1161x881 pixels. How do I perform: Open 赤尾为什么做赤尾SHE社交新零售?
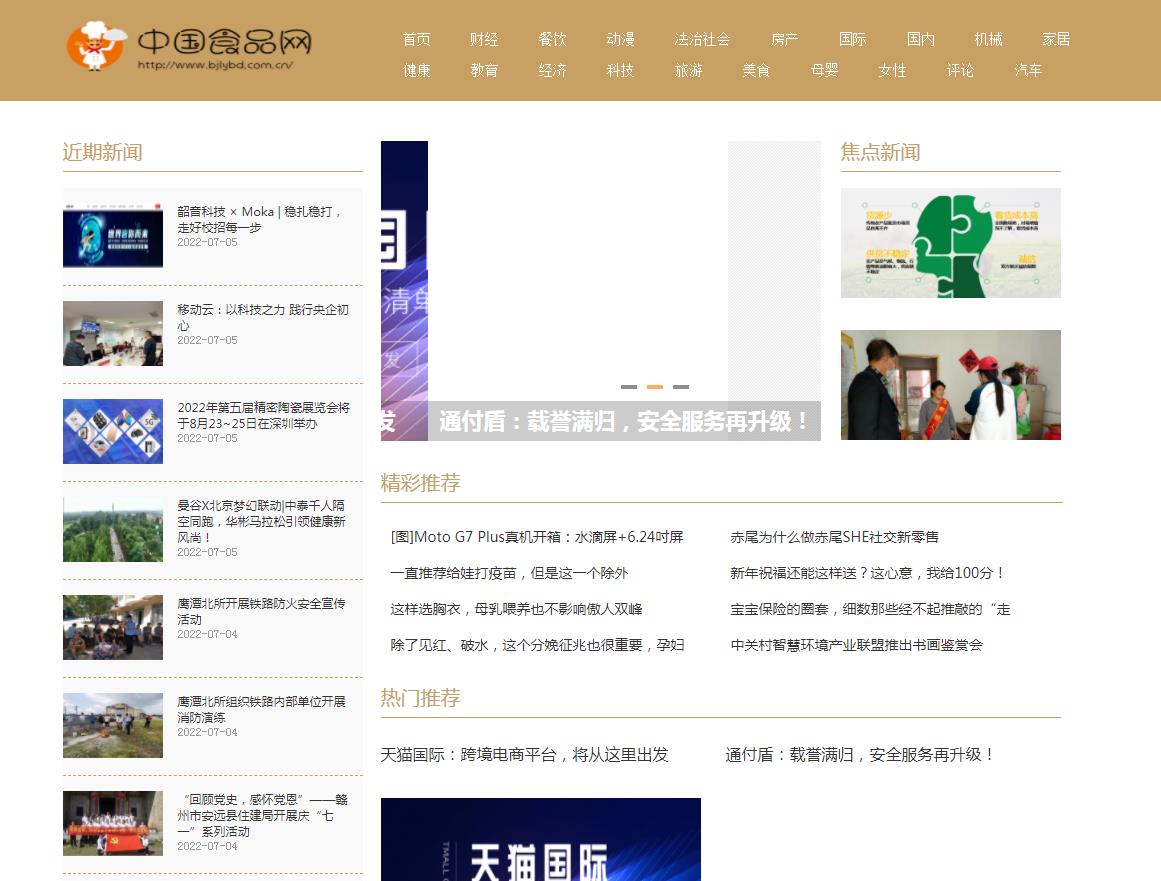(834, 537)
